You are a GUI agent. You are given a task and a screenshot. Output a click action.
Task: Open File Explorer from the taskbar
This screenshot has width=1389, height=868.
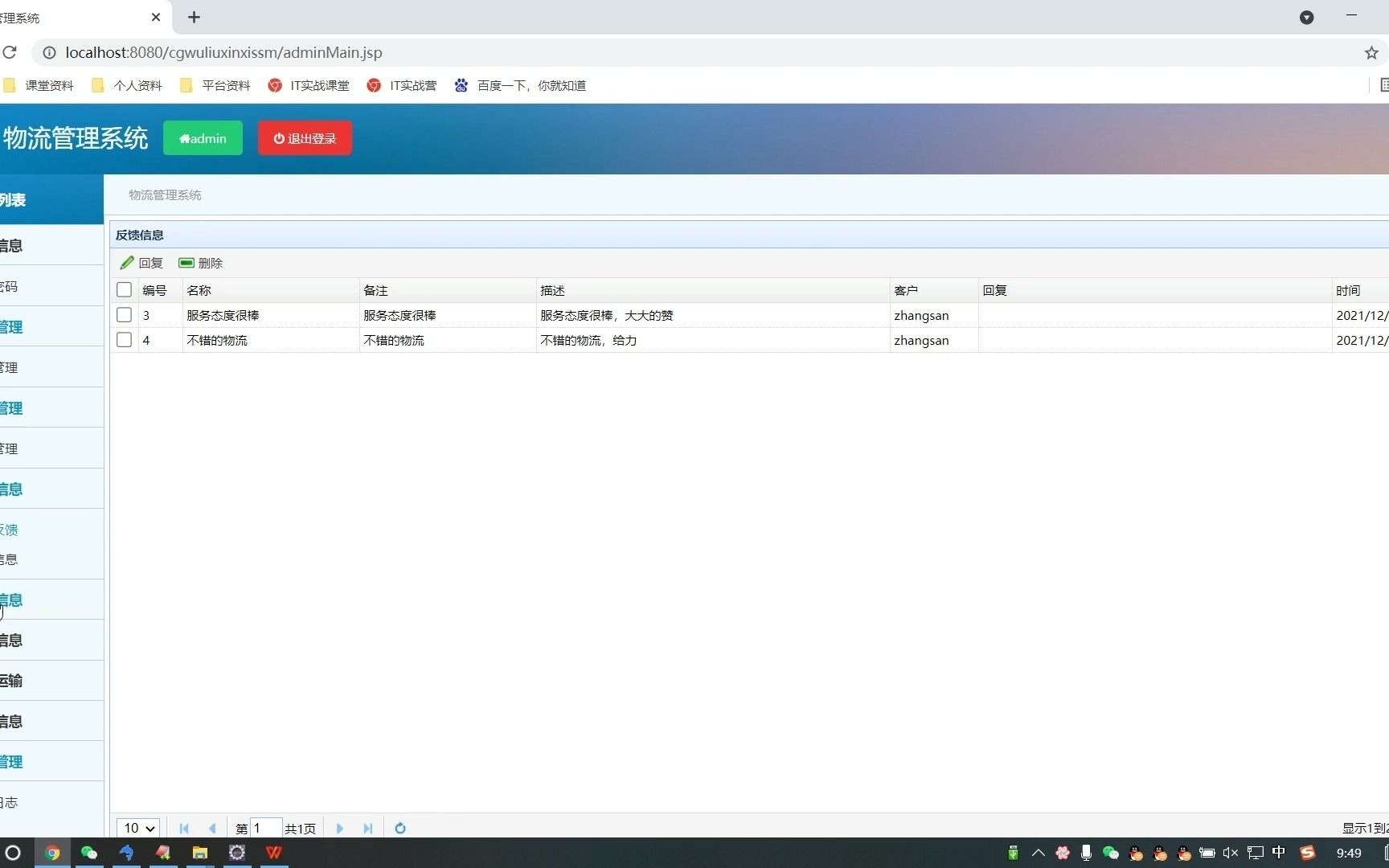pyautogui.click(x=200, y=853)
